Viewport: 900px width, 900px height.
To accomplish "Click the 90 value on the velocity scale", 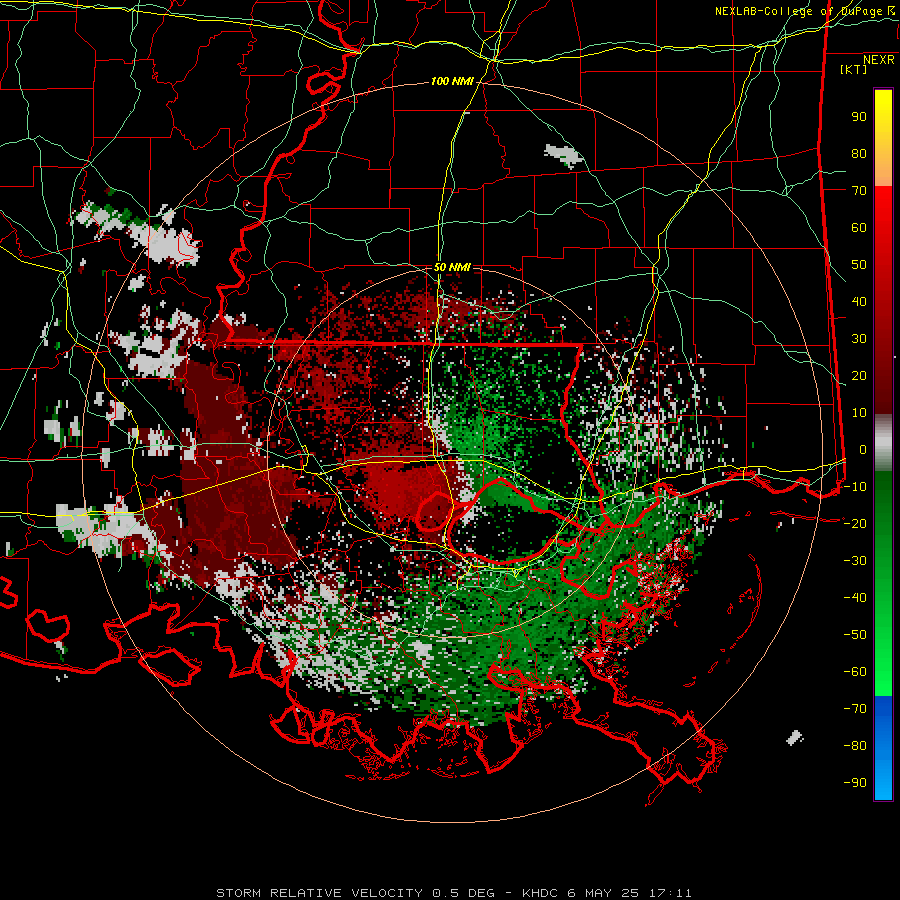I will click(859, 117).
